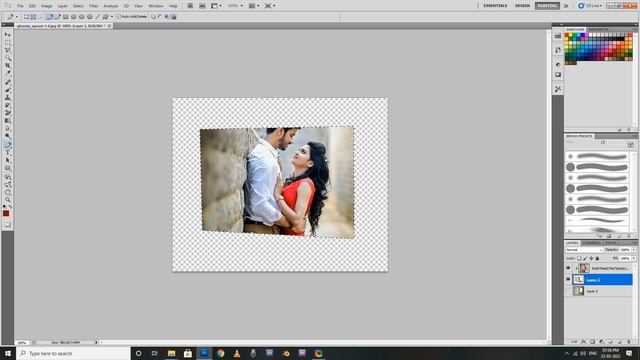Open the Window menu
Image resolution: width=640 pixels, height=360 pixels.
[x=156, y=6]
